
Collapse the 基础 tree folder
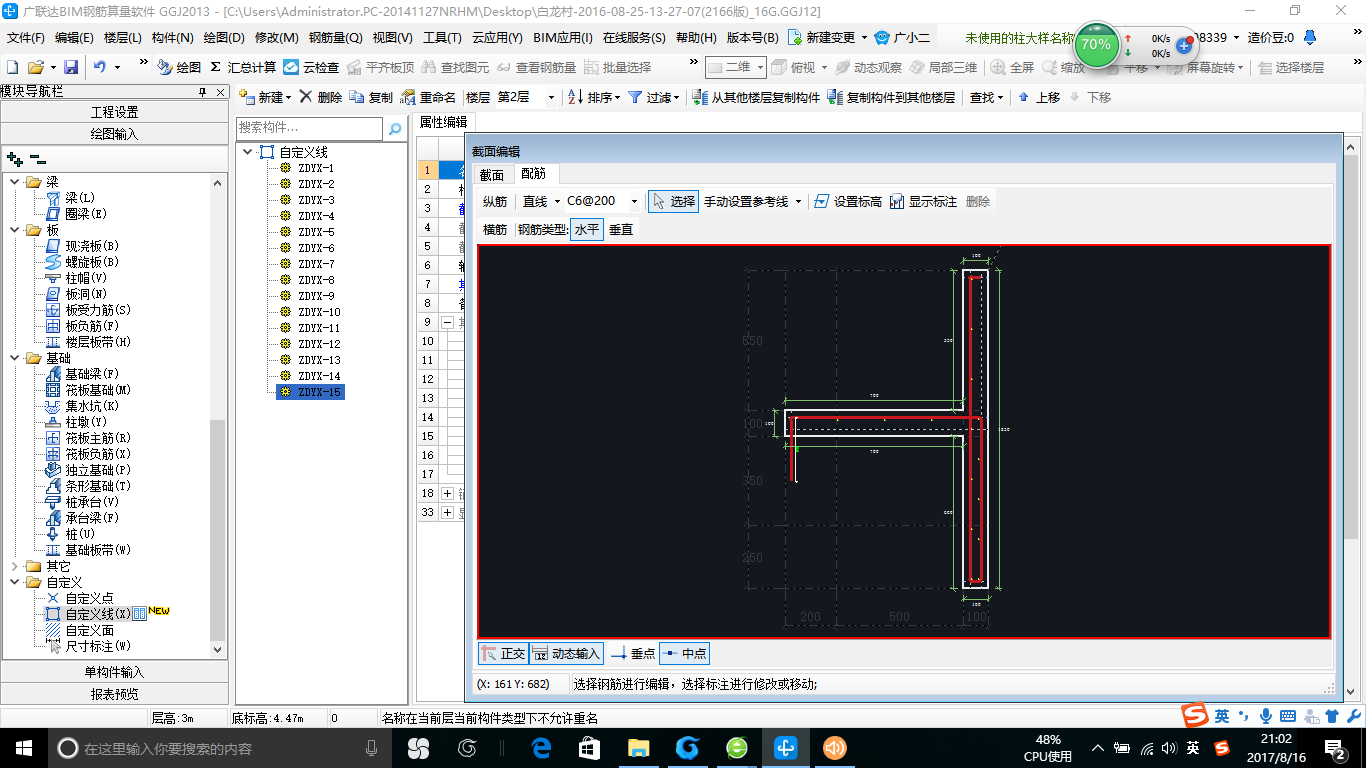(15, 358)
